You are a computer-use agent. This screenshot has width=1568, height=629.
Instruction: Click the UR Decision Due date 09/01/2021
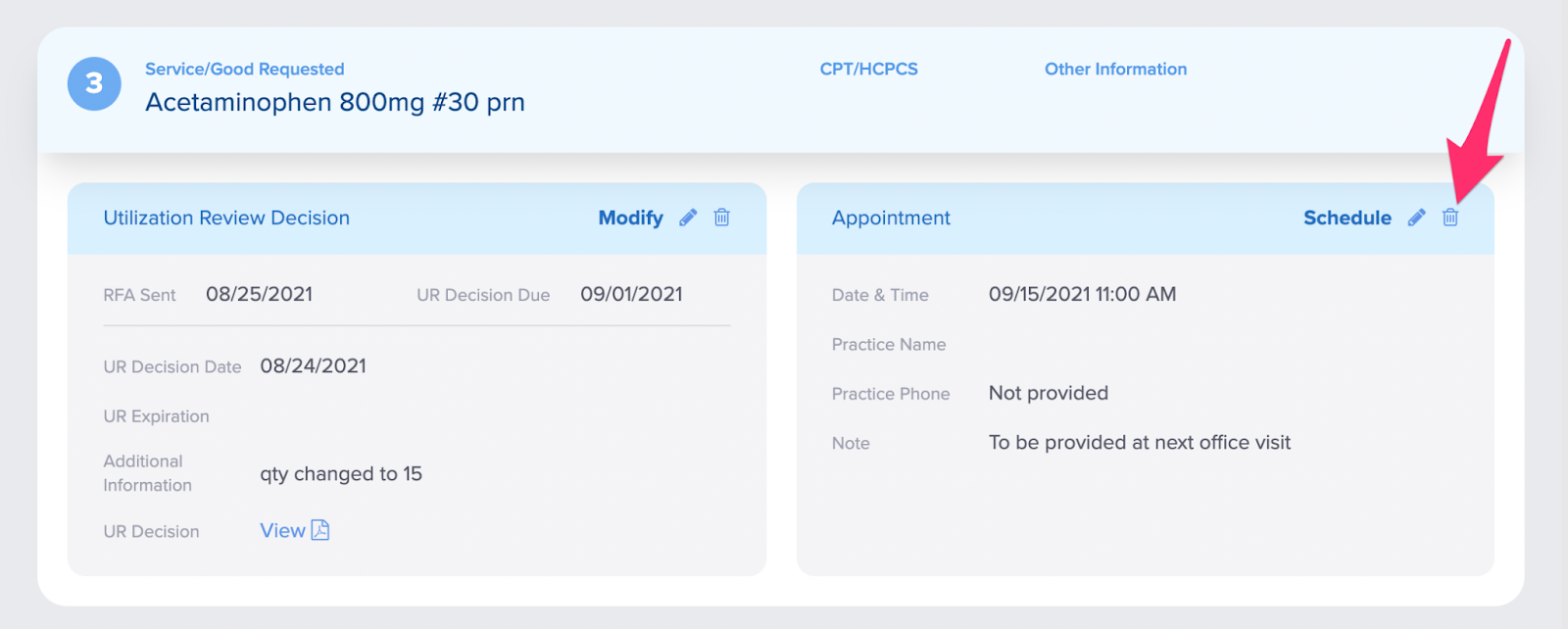point(631,294)
